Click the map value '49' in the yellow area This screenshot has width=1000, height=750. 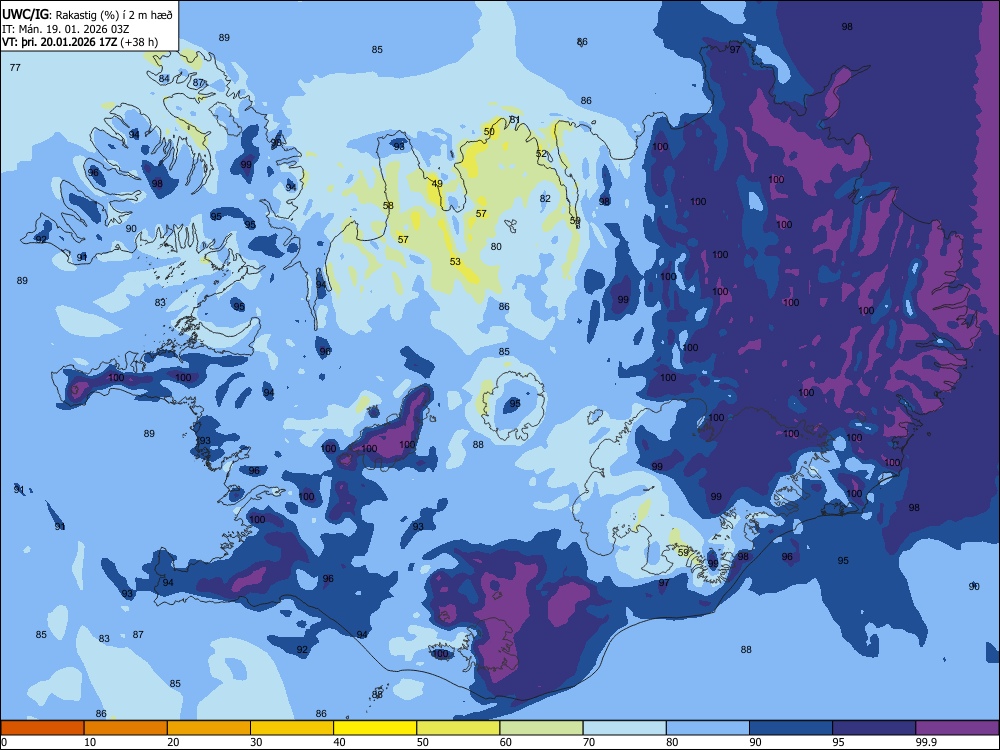(437, 183)
